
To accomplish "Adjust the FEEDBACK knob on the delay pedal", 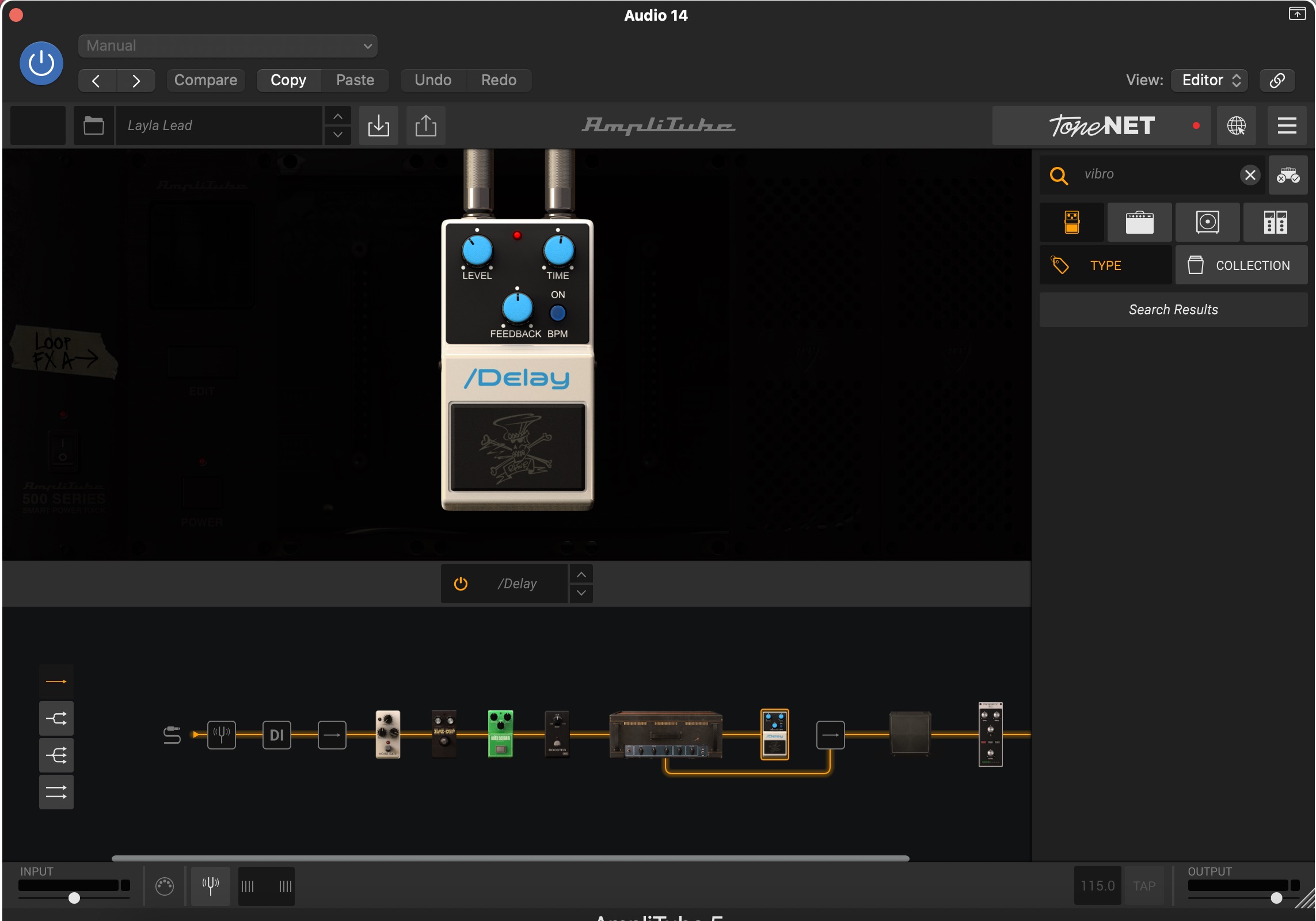I will coord(518,309).
